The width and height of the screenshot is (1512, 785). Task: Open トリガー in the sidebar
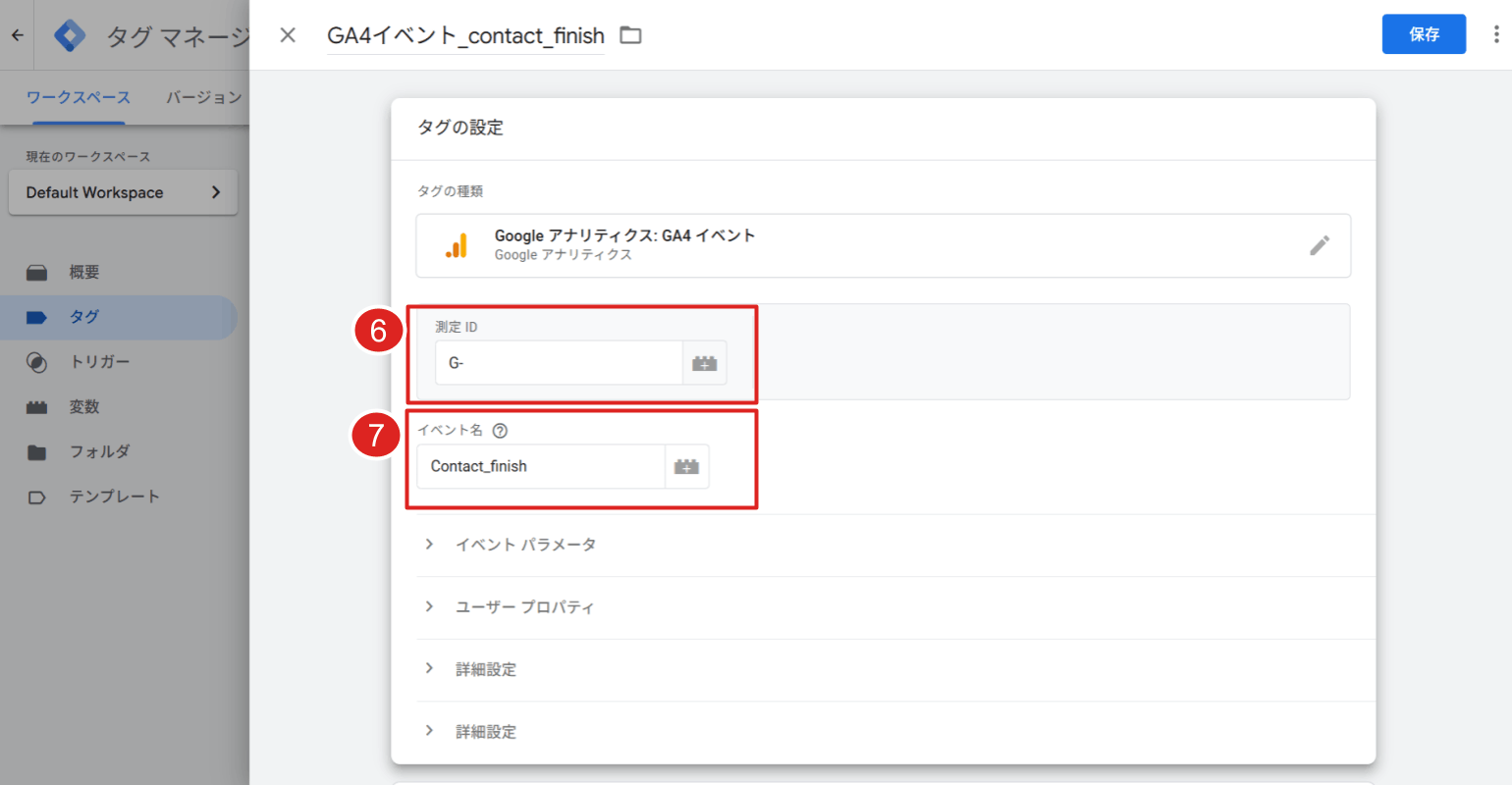pyautogui.click(x=99, y=362)
